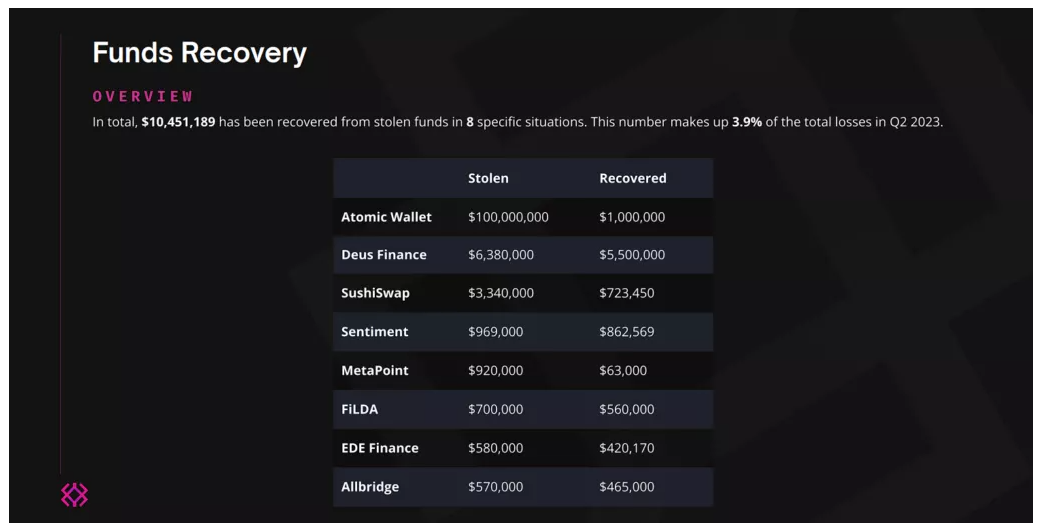Select the MetaPoint row label
The image size is (1042, 532).
(x=375, y=370)
